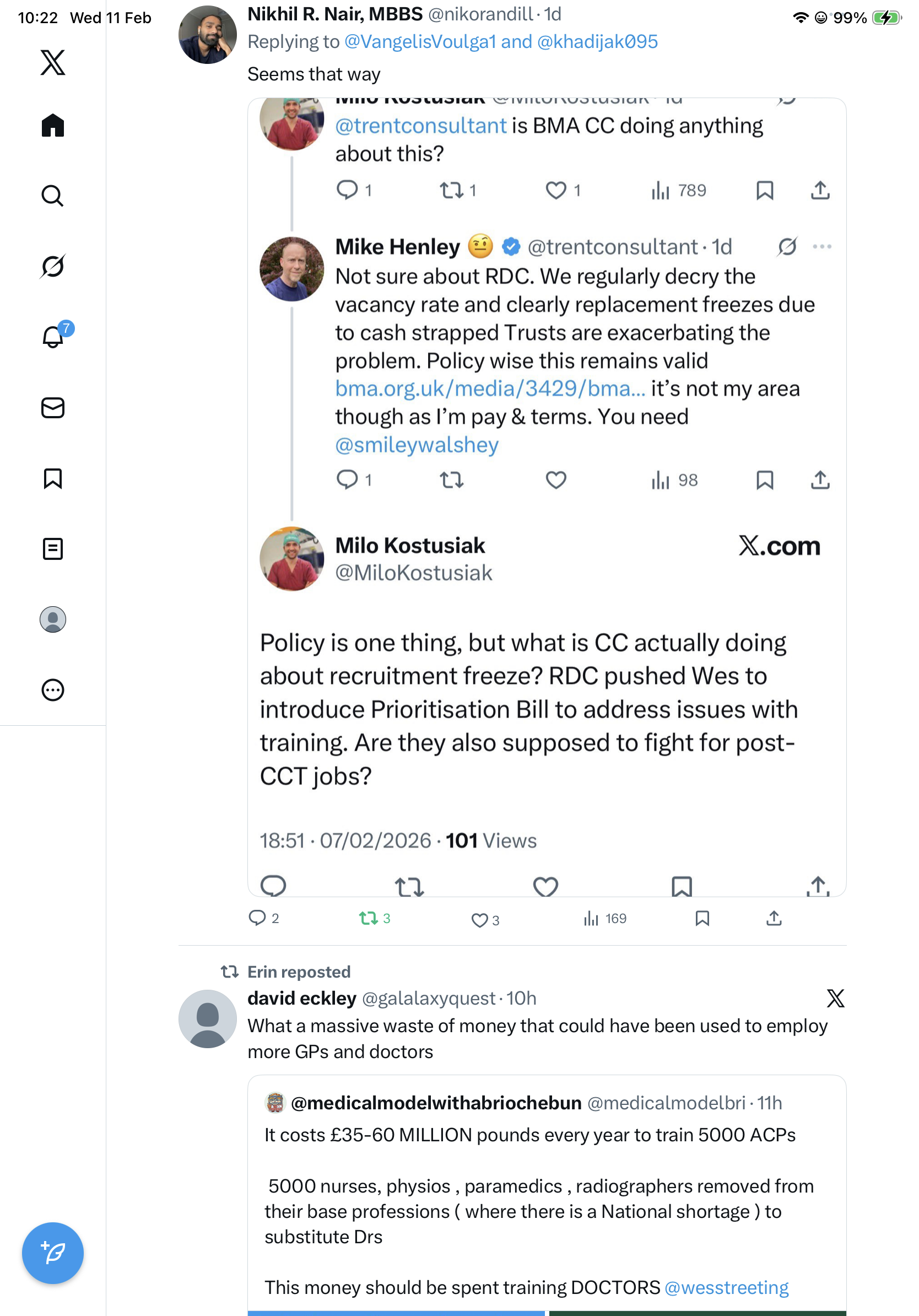The height and width of the screenshot is (1316, 919).
Task: Bookmark Nikhil R. Nair's post
Action: [x=702, y=918]
